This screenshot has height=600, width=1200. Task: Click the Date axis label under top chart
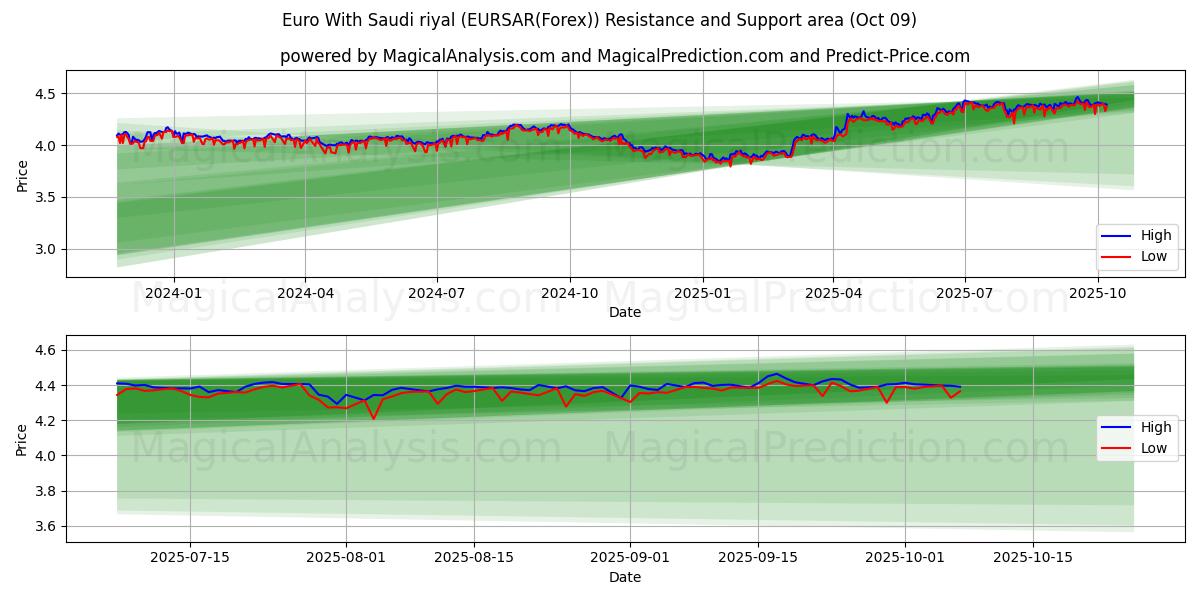point(624,312)
